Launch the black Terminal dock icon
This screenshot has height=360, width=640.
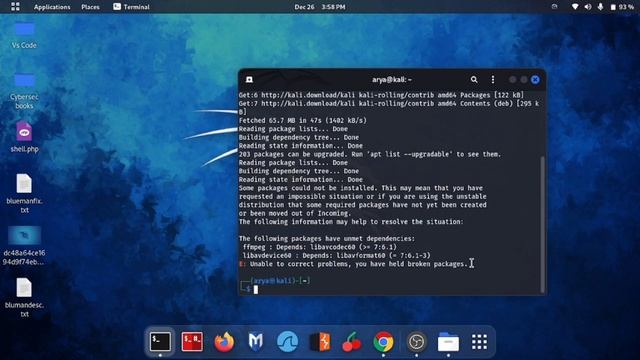pos(160,341)
